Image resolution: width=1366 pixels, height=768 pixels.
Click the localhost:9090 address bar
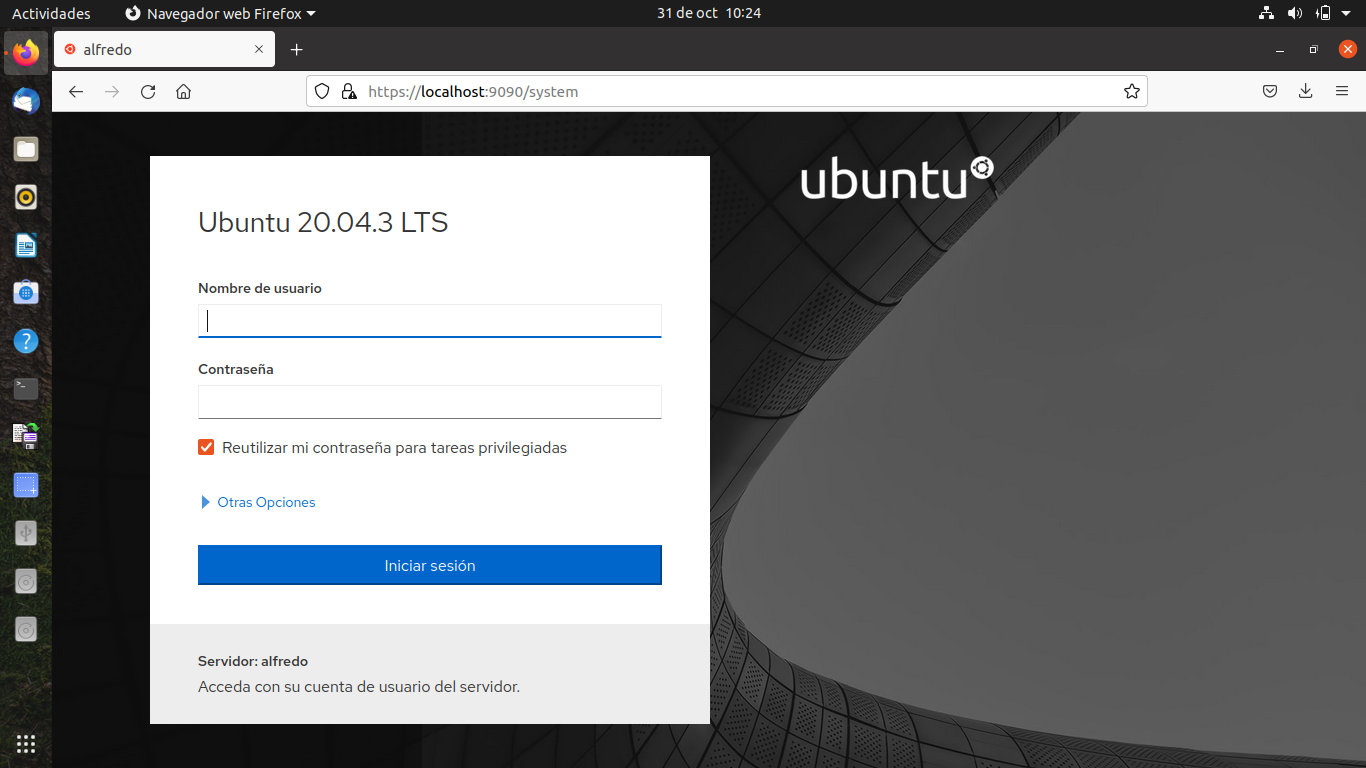pyautogui.click(x=727, y=91)
